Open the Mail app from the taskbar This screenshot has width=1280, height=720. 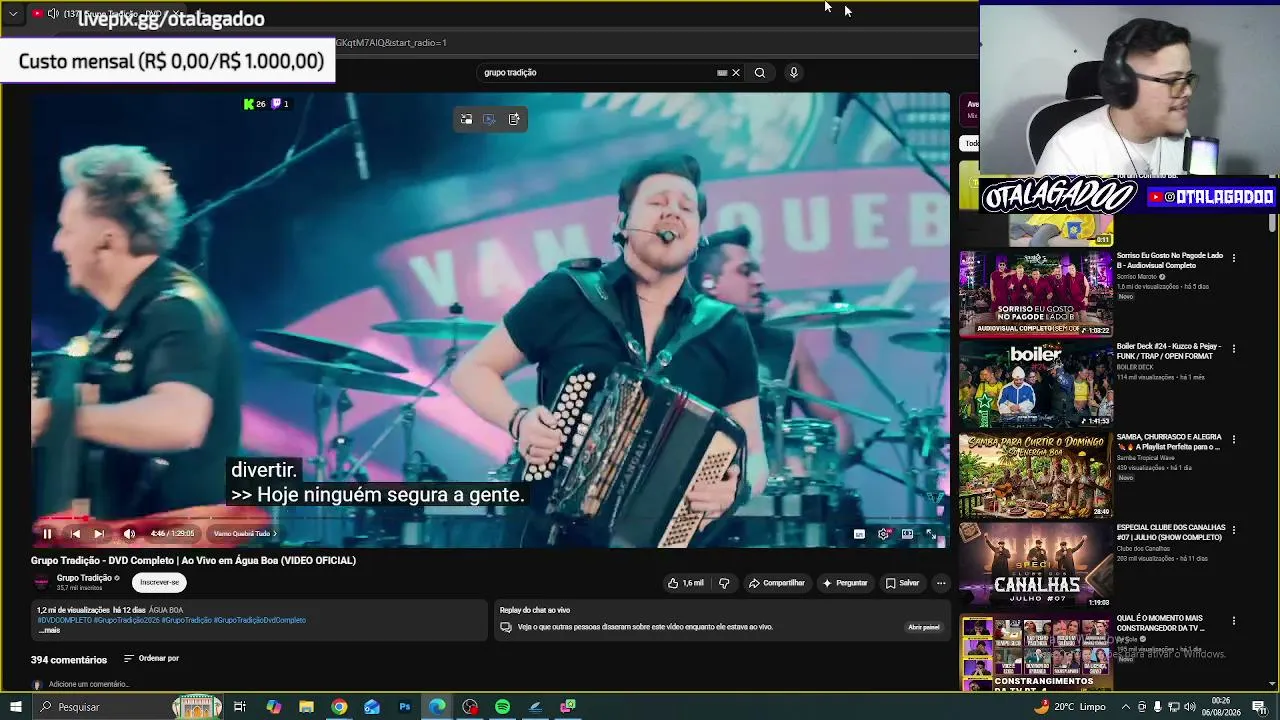coord(372,707)
